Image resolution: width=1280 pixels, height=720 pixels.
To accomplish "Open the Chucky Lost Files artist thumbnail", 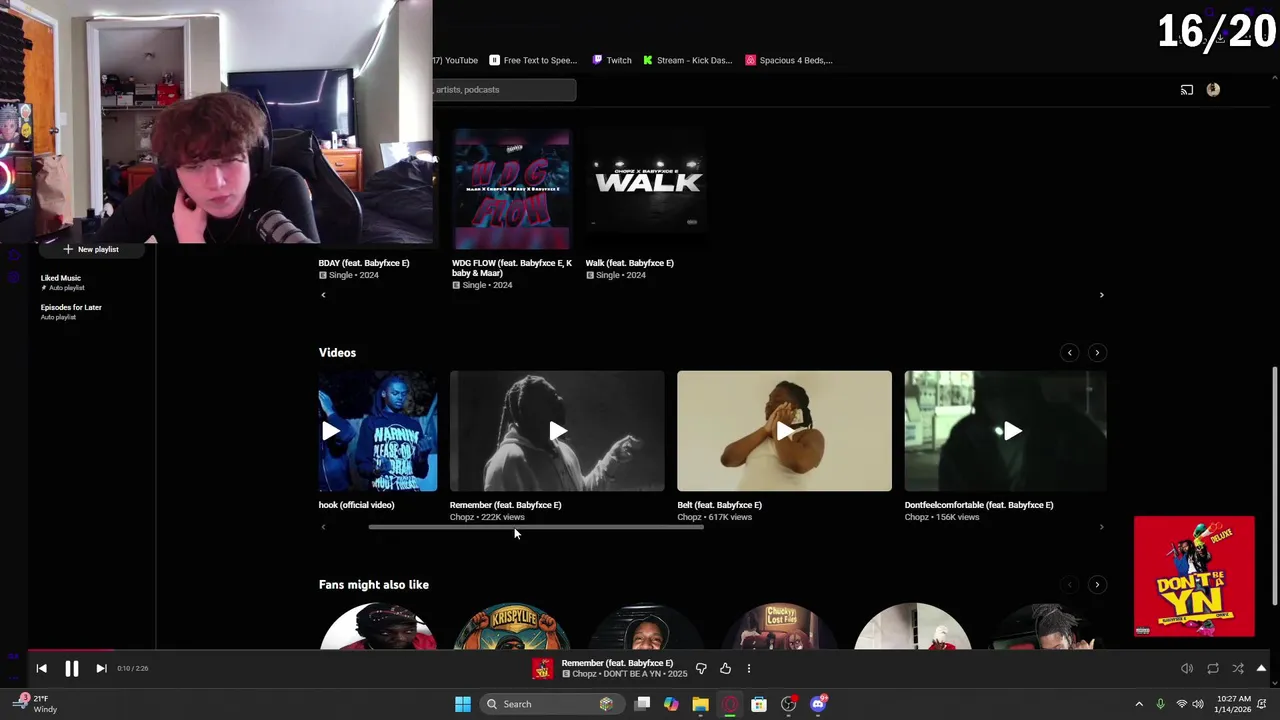I will [780, 626].
